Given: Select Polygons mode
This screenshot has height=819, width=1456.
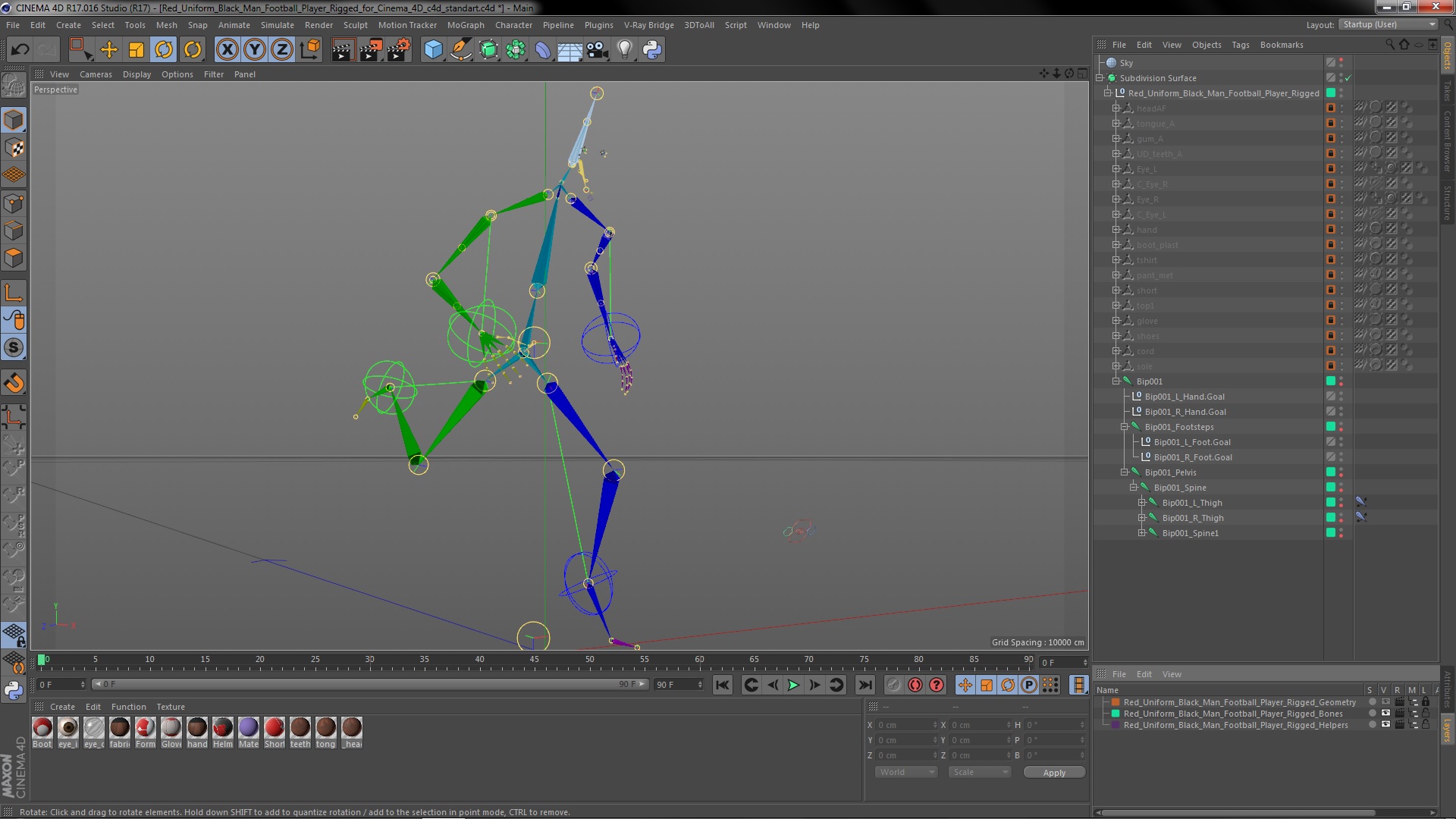Looking at the screenshot, I should click(x=14, y=259).
